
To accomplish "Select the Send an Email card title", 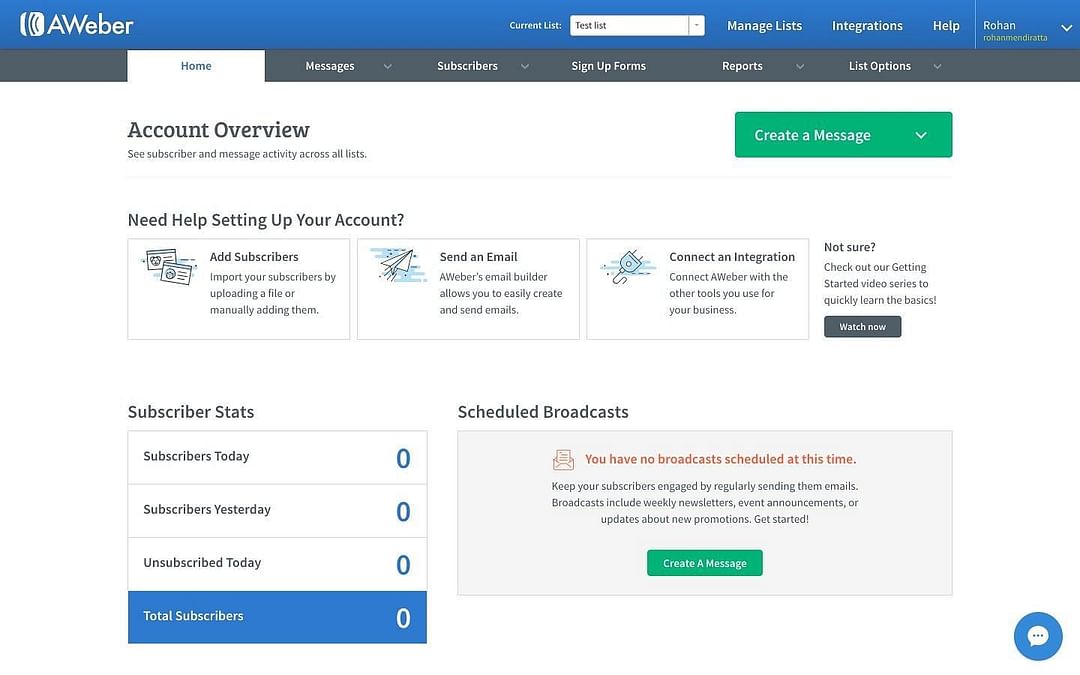I will (x=478, y=257).
